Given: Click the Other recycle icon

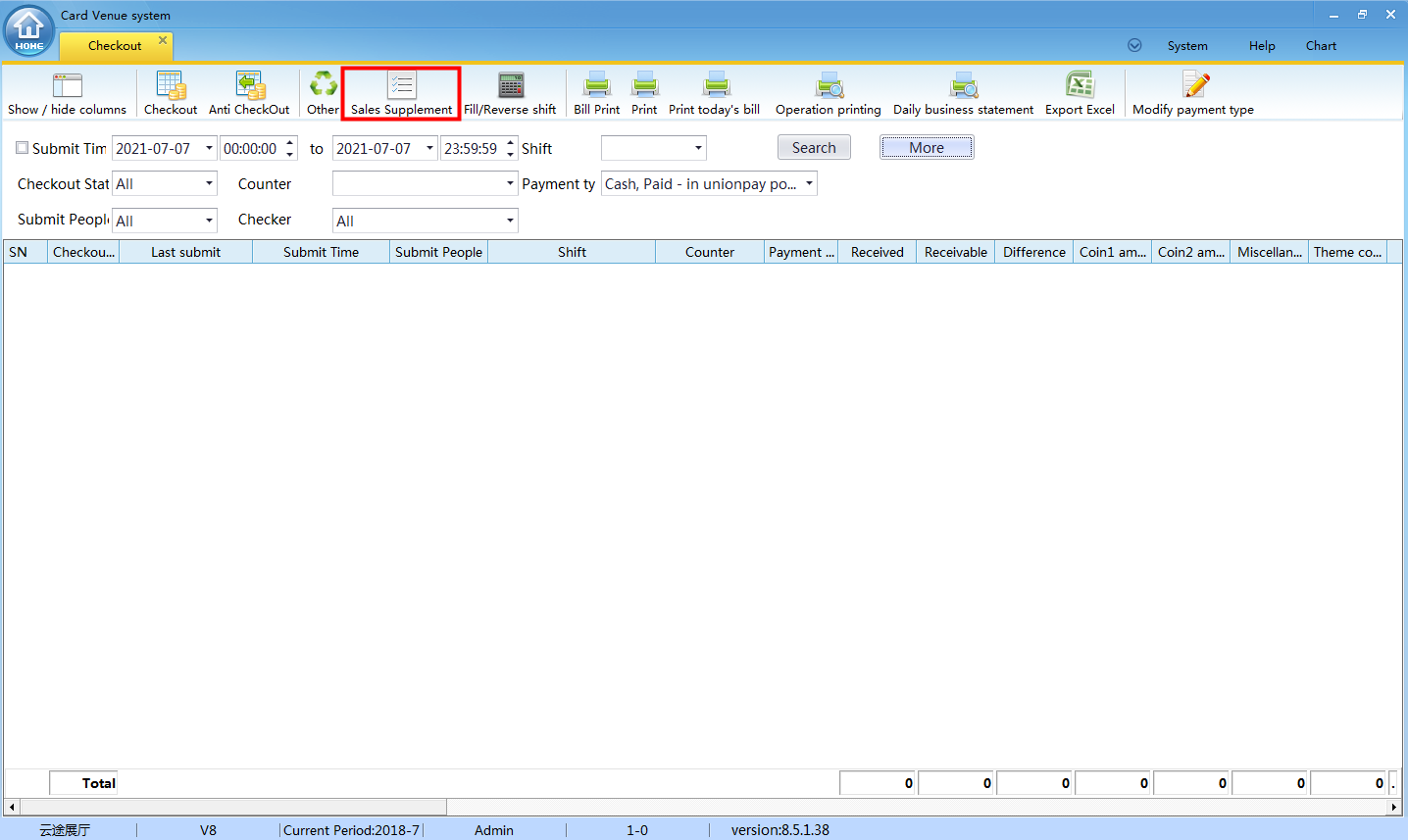Looking at the screenshot, I should 323,93.
